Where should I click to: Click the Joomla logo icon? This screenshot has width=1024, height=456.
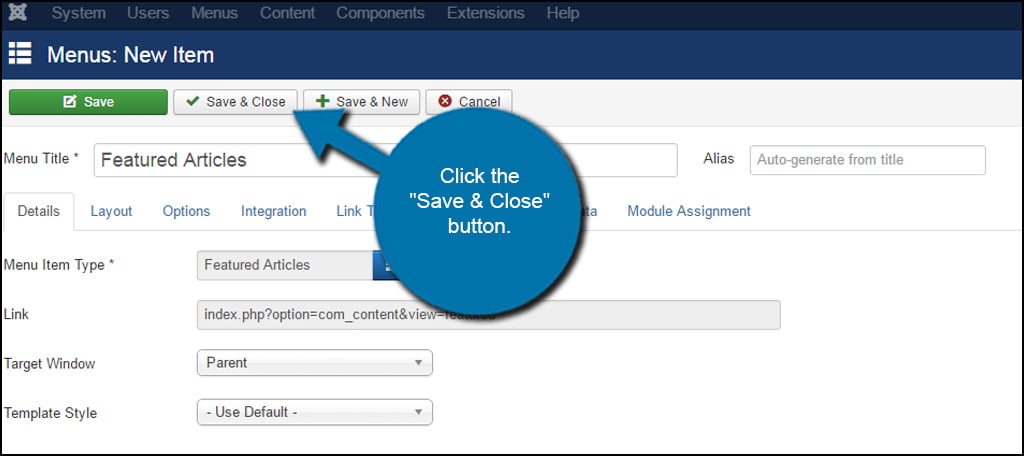(x=18, y=13)
